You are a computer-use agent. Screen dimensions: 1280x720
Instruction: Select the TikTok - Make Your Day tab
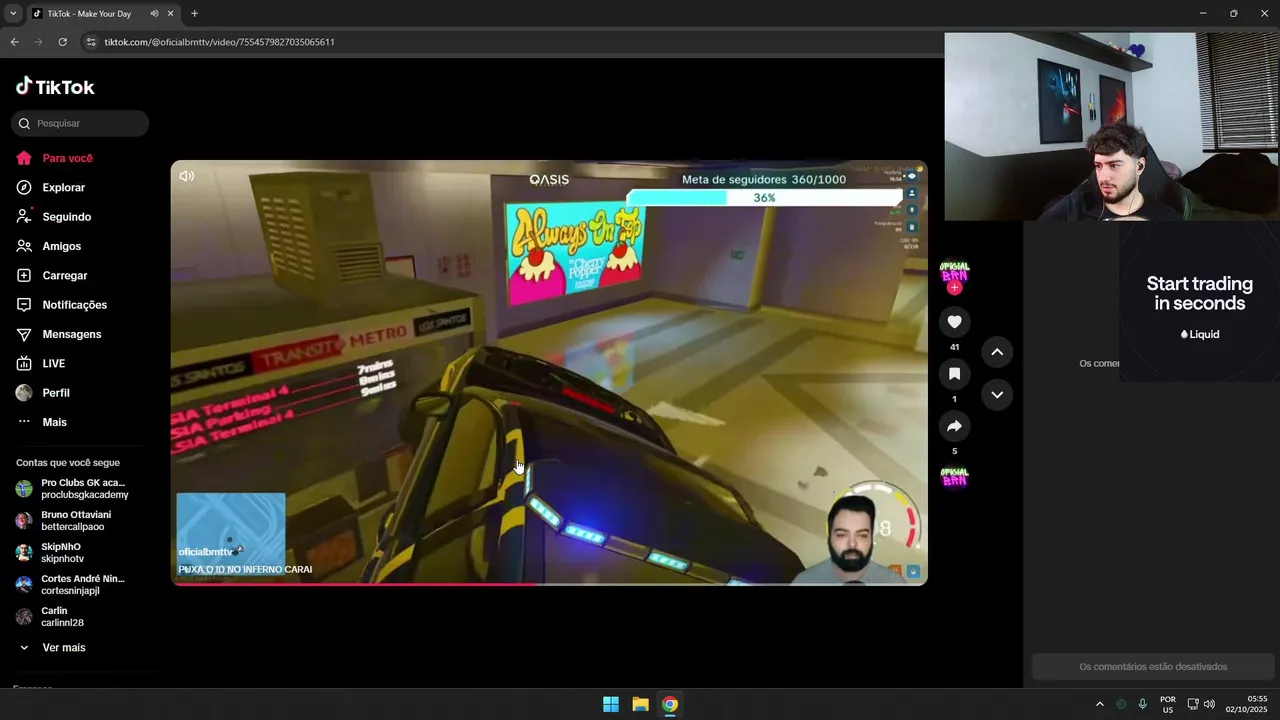click(x=104, y=14)
